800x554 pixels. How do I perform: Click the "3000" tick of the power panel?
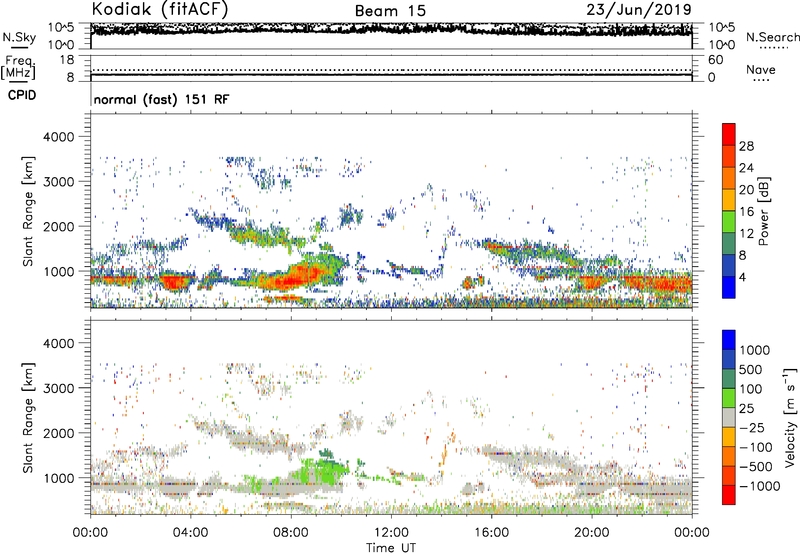(59, 182)
